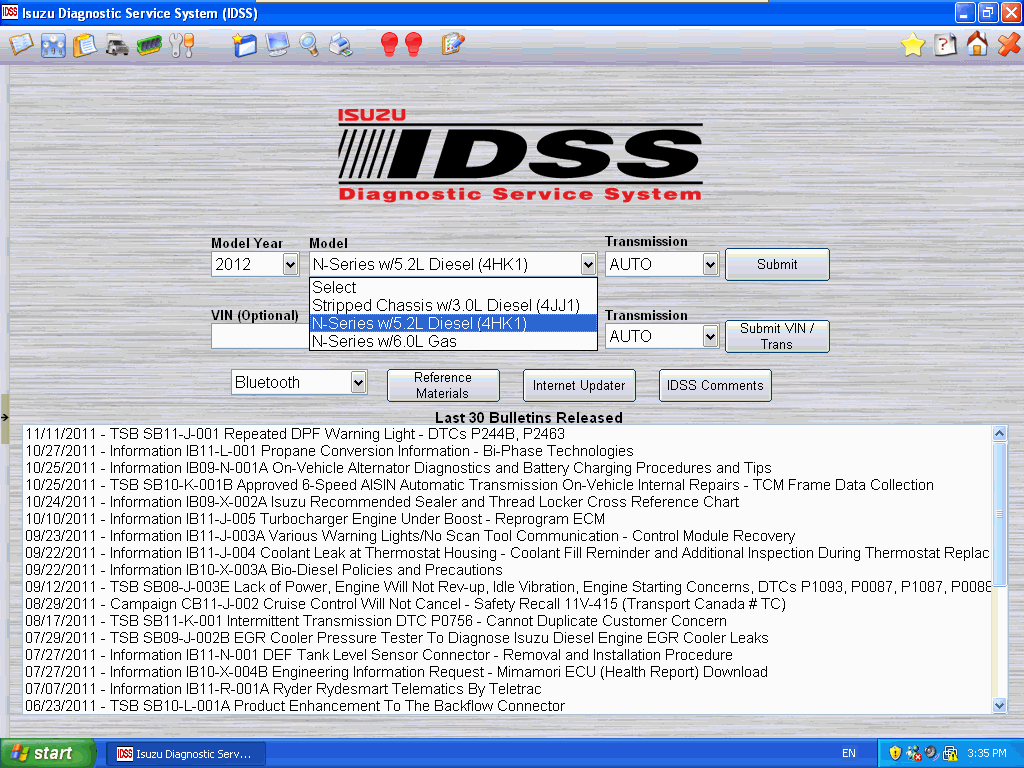1024x768 pixels.
Task: Open the help question mark icon
Action: coord(944,45)
